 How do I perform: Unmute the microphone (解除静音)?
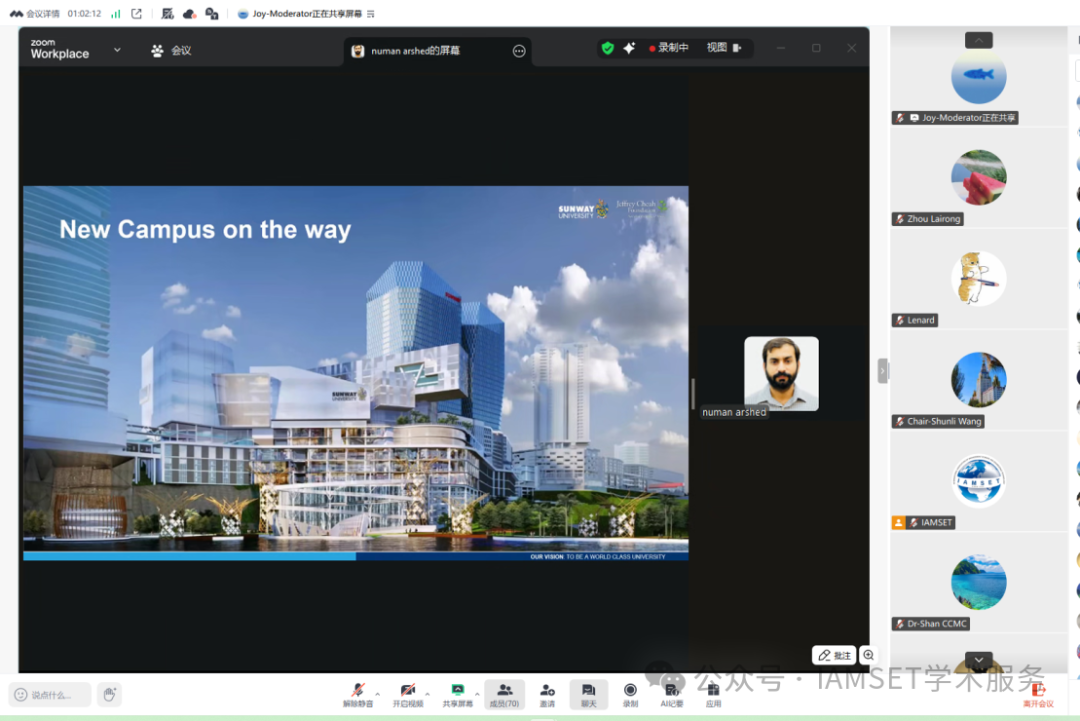pos(357,692)
